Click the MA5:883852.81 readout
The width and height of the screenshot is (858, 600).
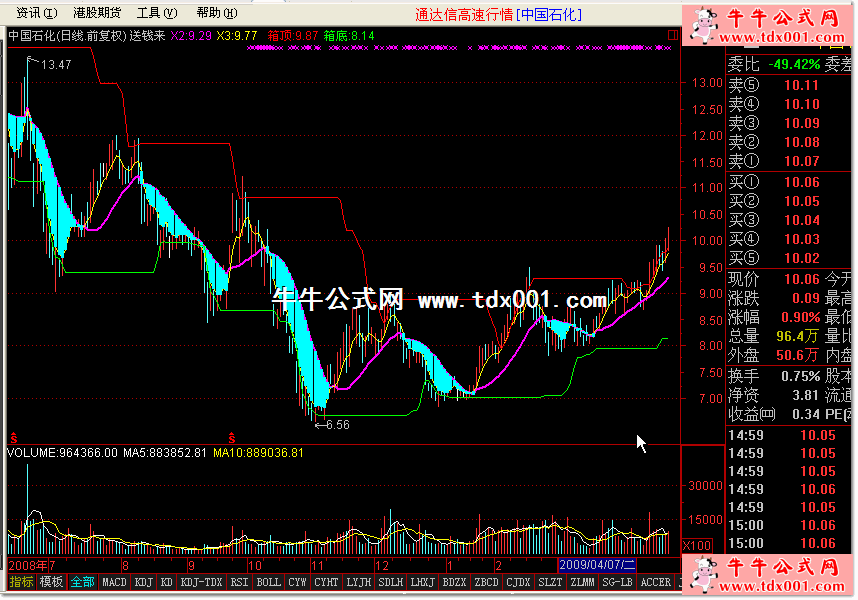tap(165, 453)
